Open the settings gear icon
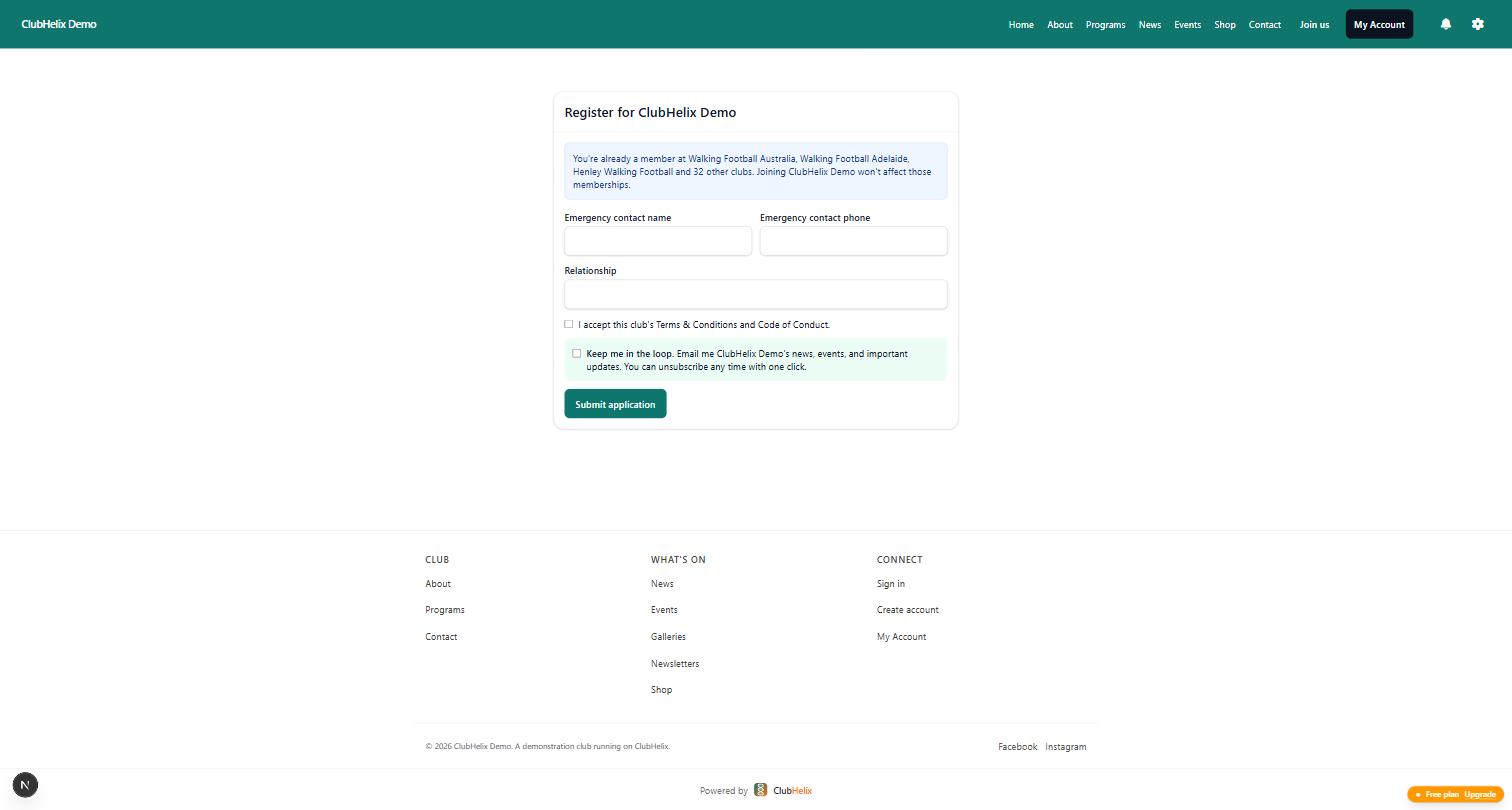This screenshot has width=1512, height=810. point(1478,24)
